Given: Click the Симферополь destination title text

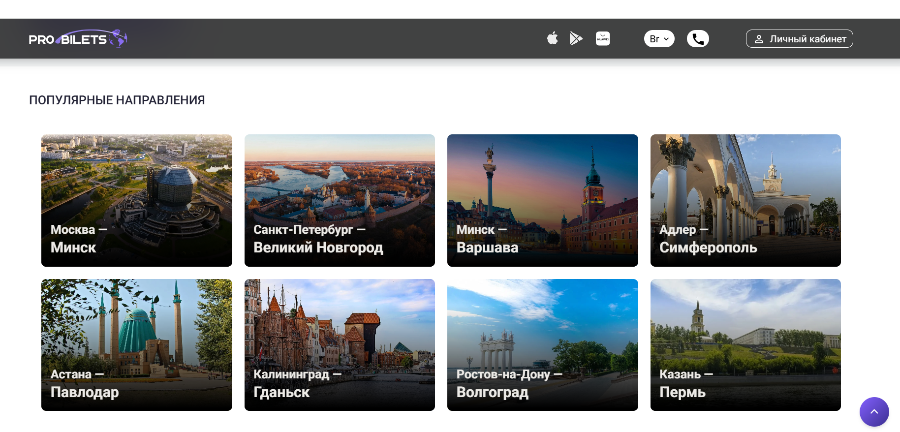Looking at the screenshot, I should (x=708, y=248).
